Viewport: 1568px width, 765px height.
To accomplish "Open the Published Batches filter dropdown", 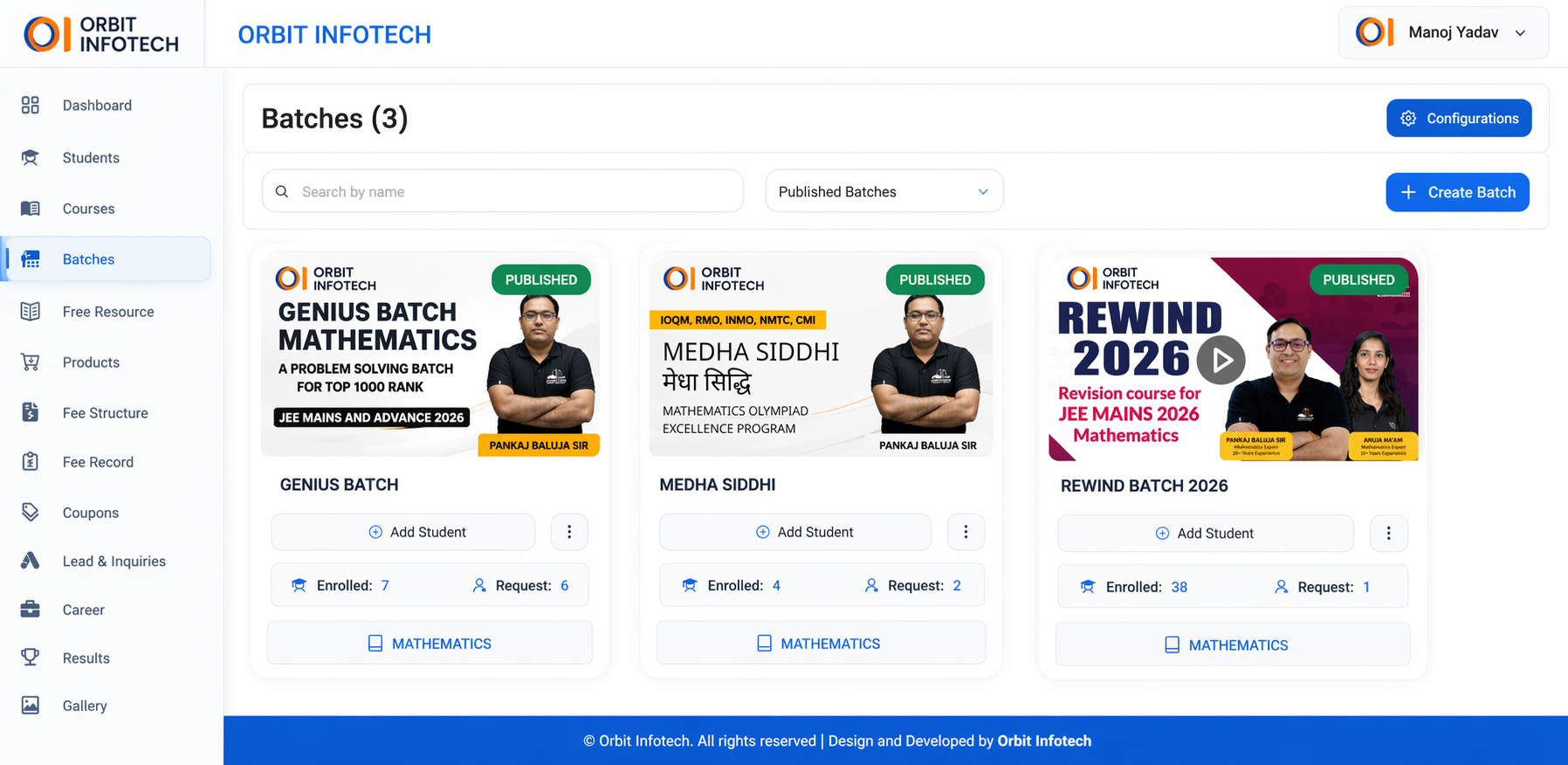I will point(884,191).
